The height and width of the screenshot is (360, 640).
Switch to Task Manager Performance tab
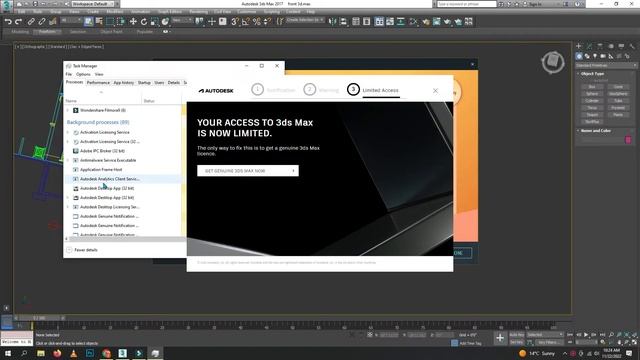click(x=98, y=82)
